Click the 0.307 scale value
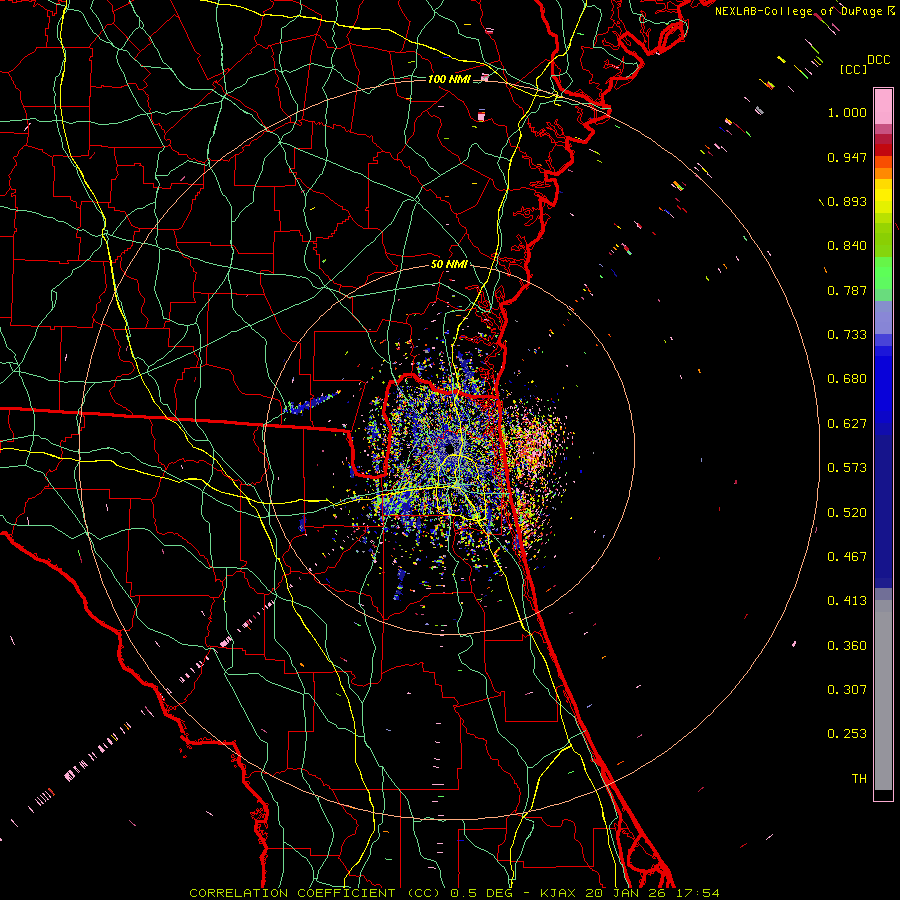Viewport: 900px width, 900px height. tap(847, 690)
